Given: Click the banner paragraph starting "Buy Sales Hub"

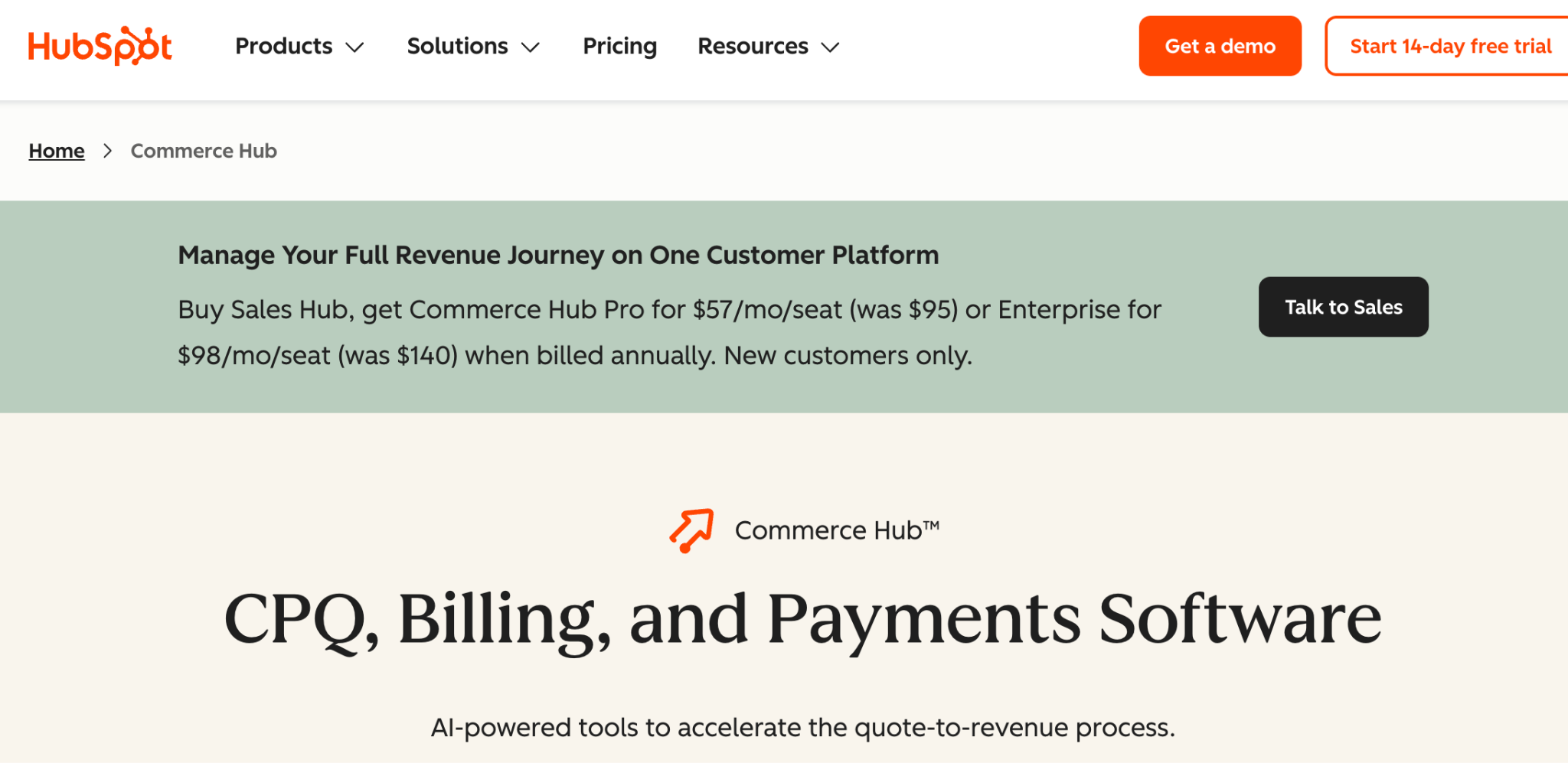Looking at the screenshot, I should [669, 332].
